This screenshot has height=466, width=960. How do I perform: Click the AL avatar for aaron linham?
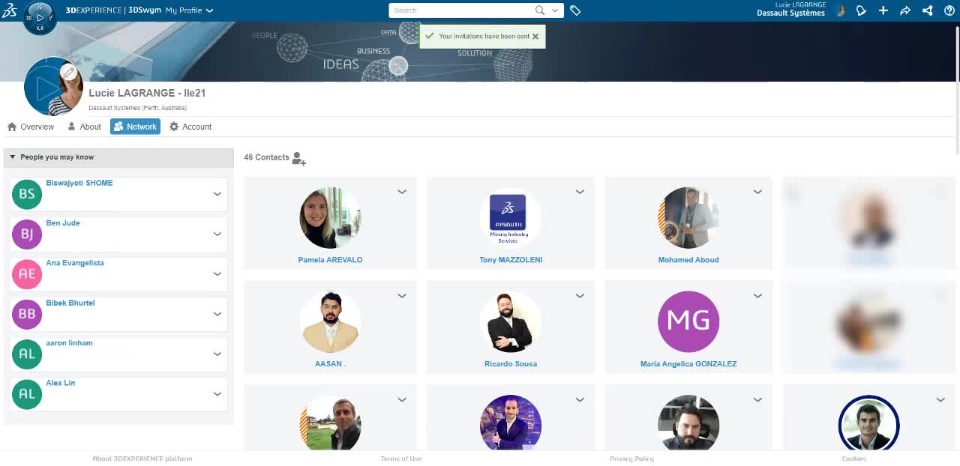click(x=27, y=354)
